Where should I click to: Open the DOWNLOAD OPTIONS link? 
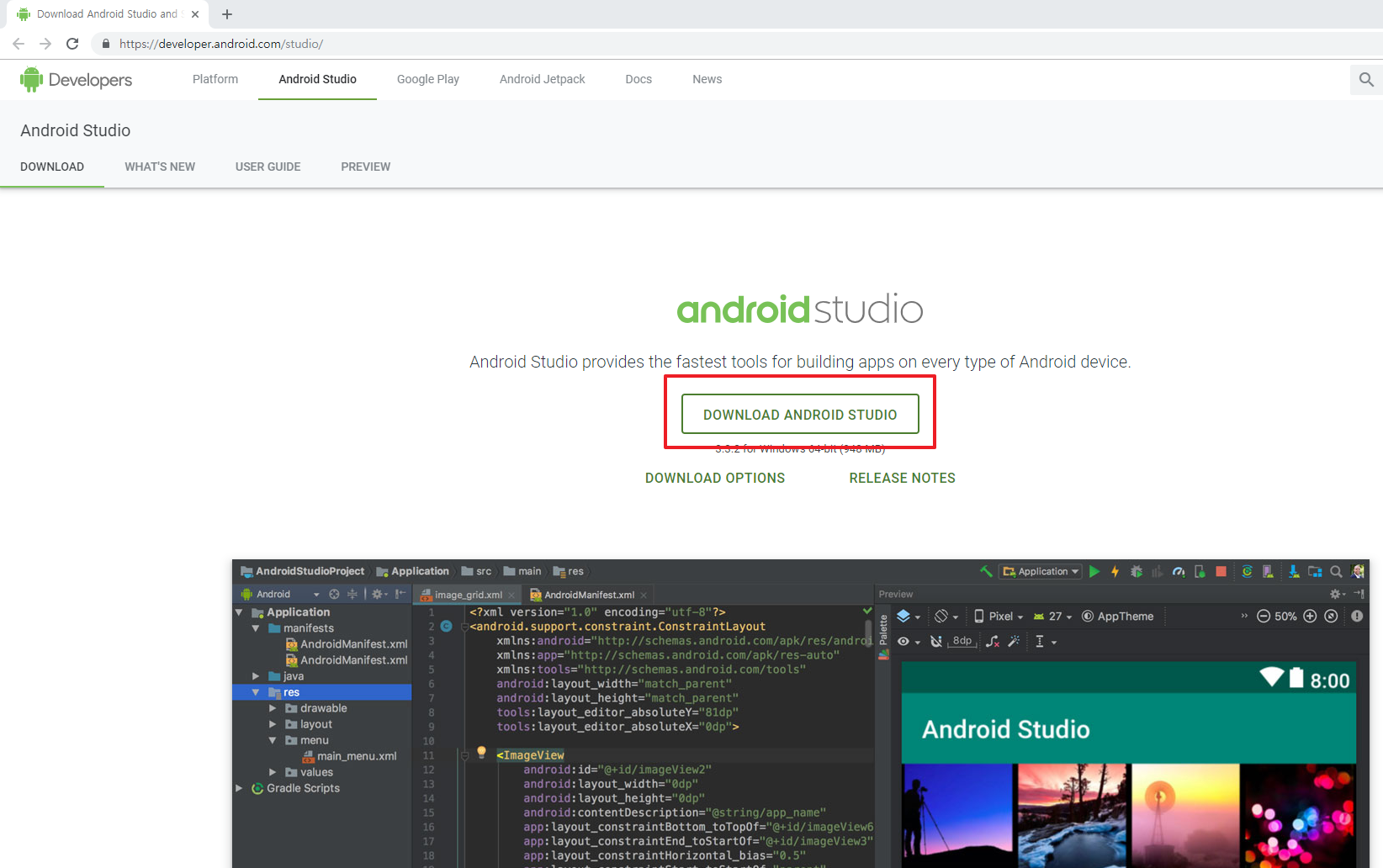click(x=715, y=478)
